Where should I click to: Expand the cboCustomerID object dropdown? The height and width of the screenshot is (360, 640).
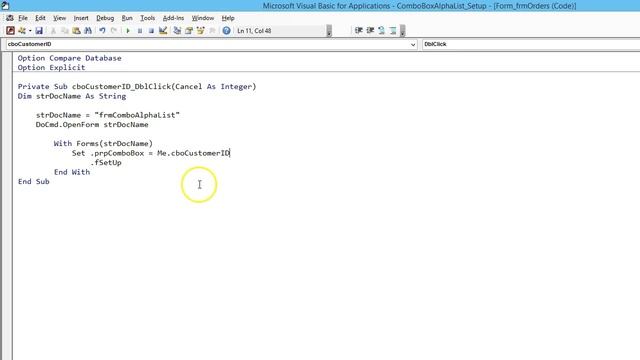[413, 44]
